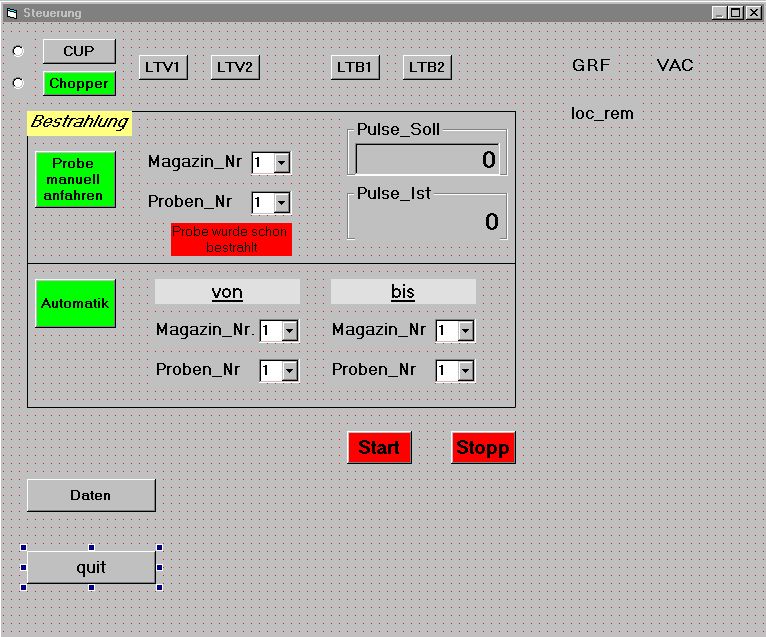Open the Proben_Nr dropdown in Bestrahlung
Image resolution: width=766 pixels, height=637 pixels.
coord(281,202)
